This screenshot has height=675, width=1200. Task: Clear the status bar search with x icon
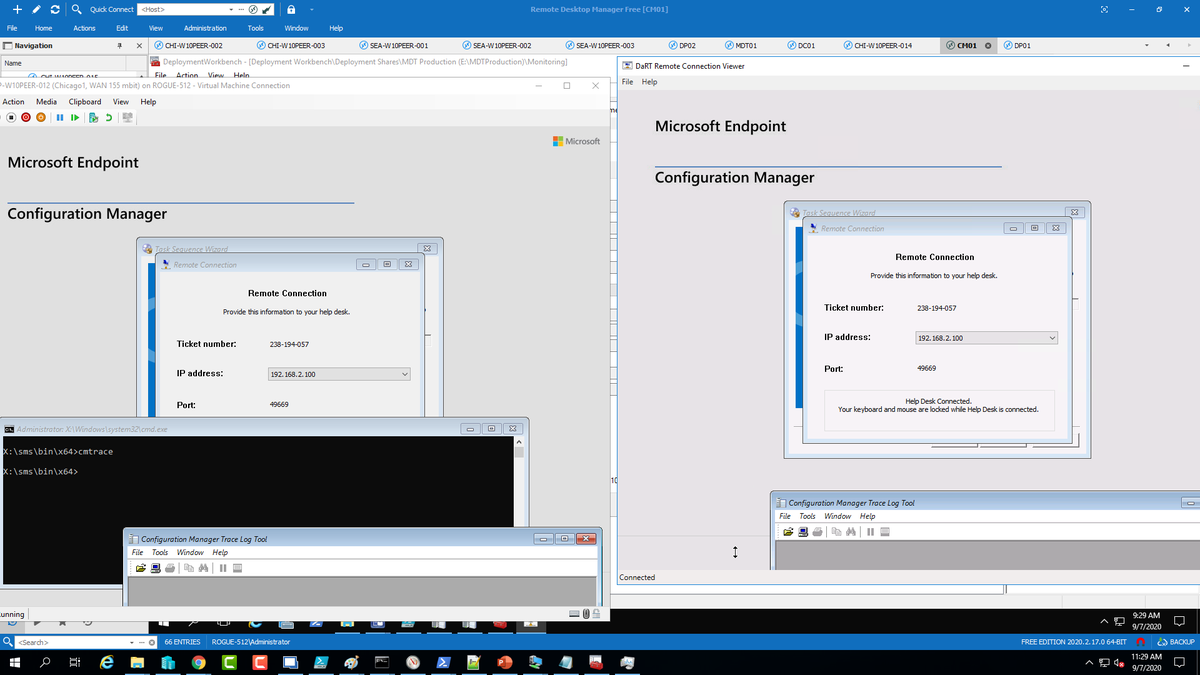tap(151, 642)
